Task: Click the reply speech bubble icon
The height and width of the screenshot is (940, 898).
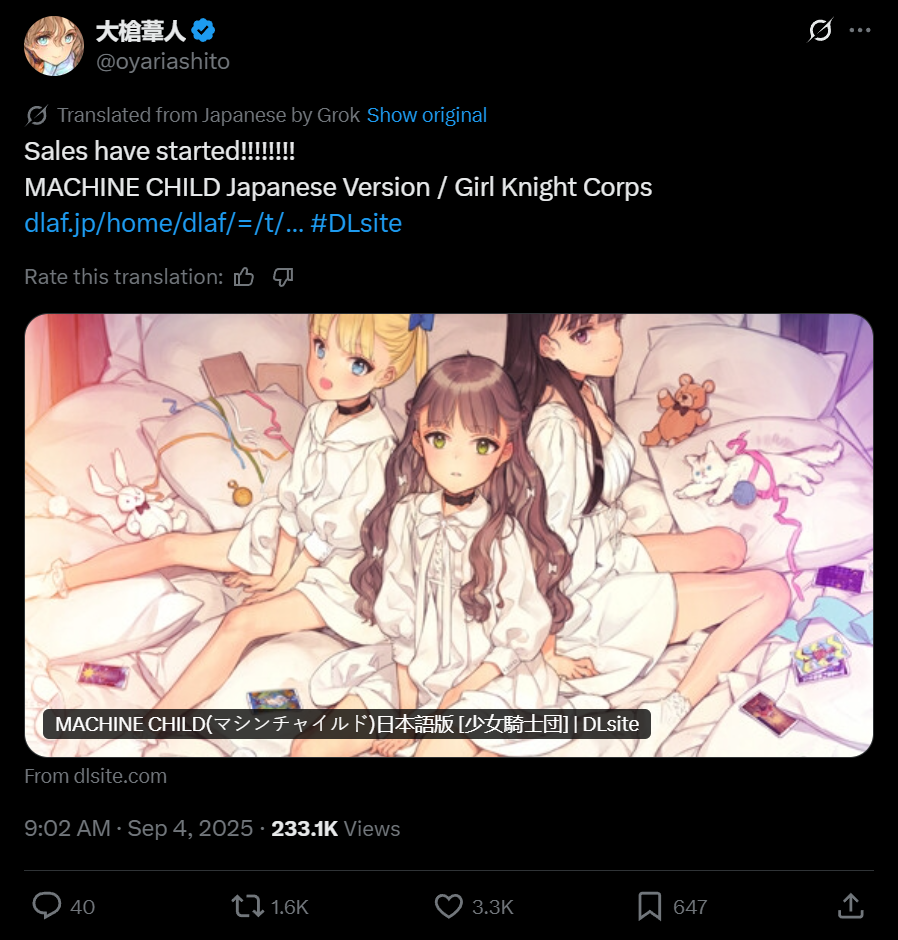Action: click(x=47, y=906)
